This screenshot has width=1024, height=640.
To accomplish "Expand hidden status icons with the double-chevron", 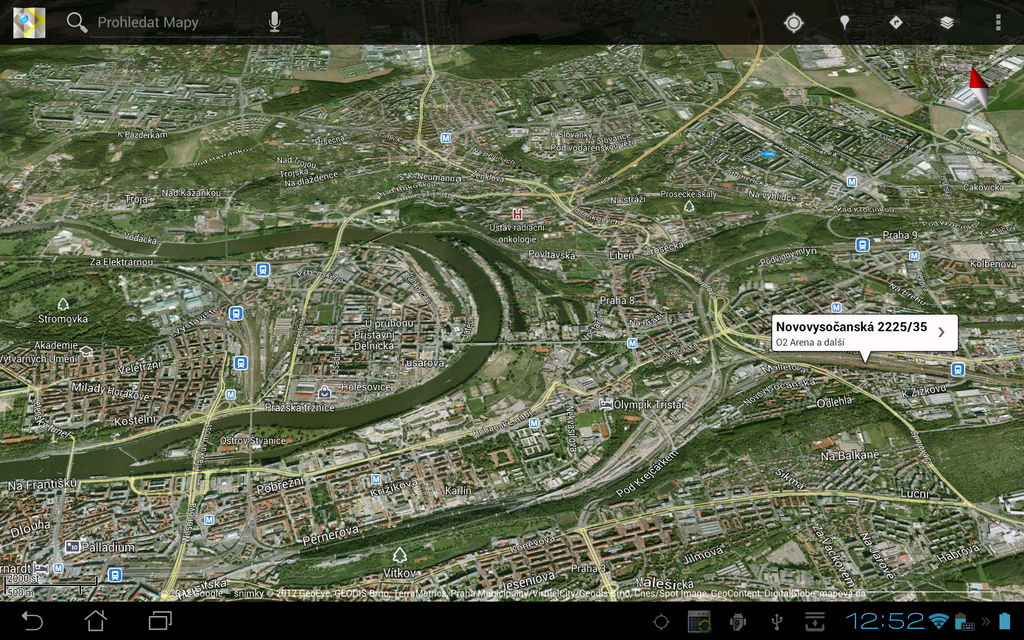I will coord(986,622).
